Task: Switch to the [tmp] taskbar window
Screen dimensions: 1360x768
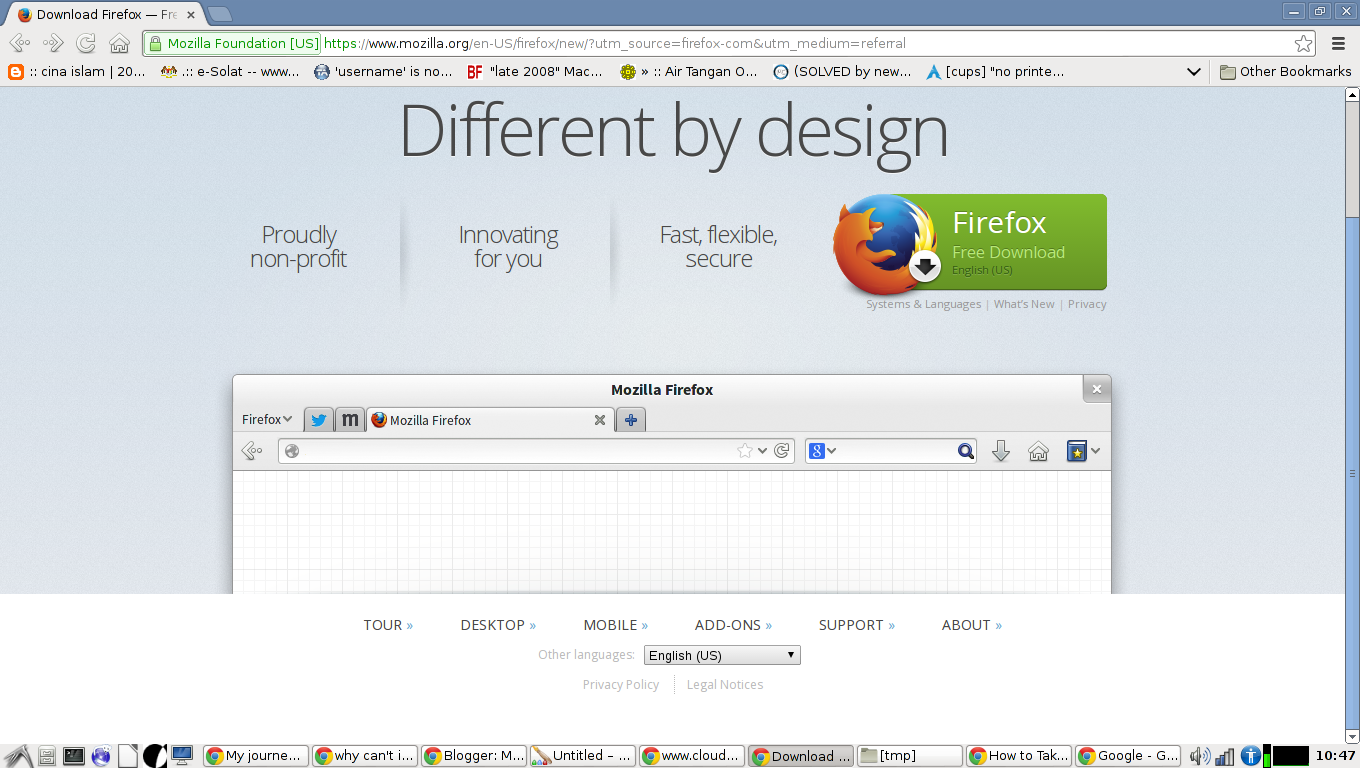Action: [x=910, y=756]
